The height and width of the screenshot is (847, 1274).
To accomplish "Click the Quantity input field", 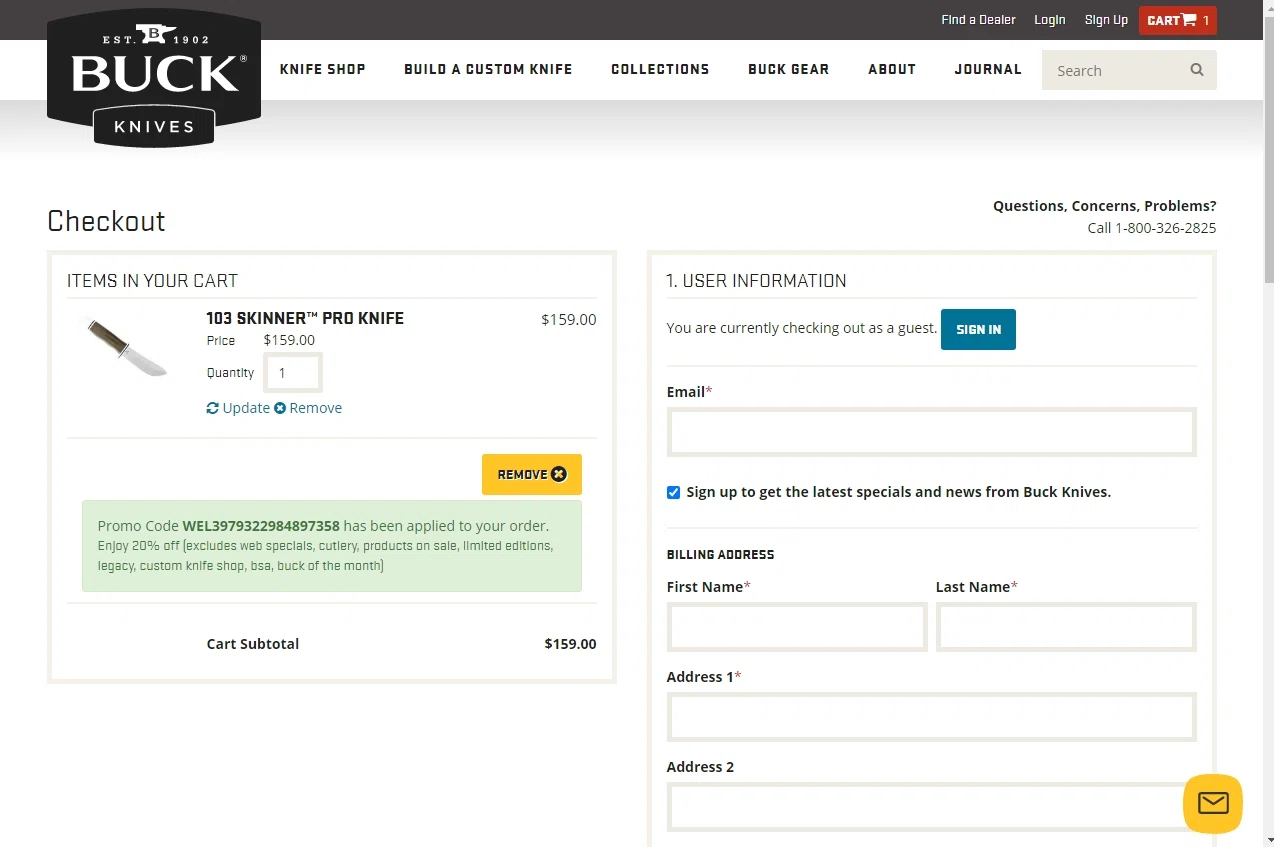I will [293, 373].
